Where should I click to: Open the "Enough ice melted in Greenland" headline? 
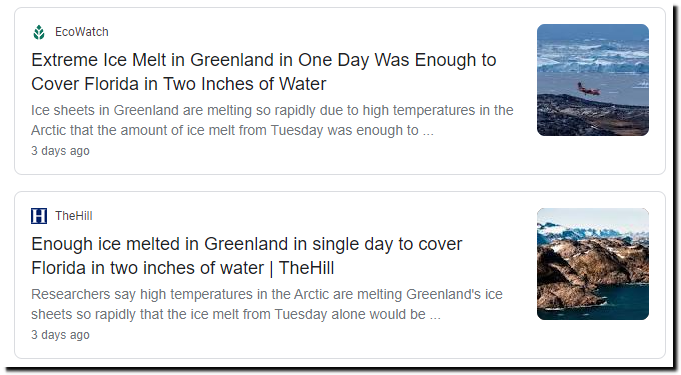[x=247, y=256]
